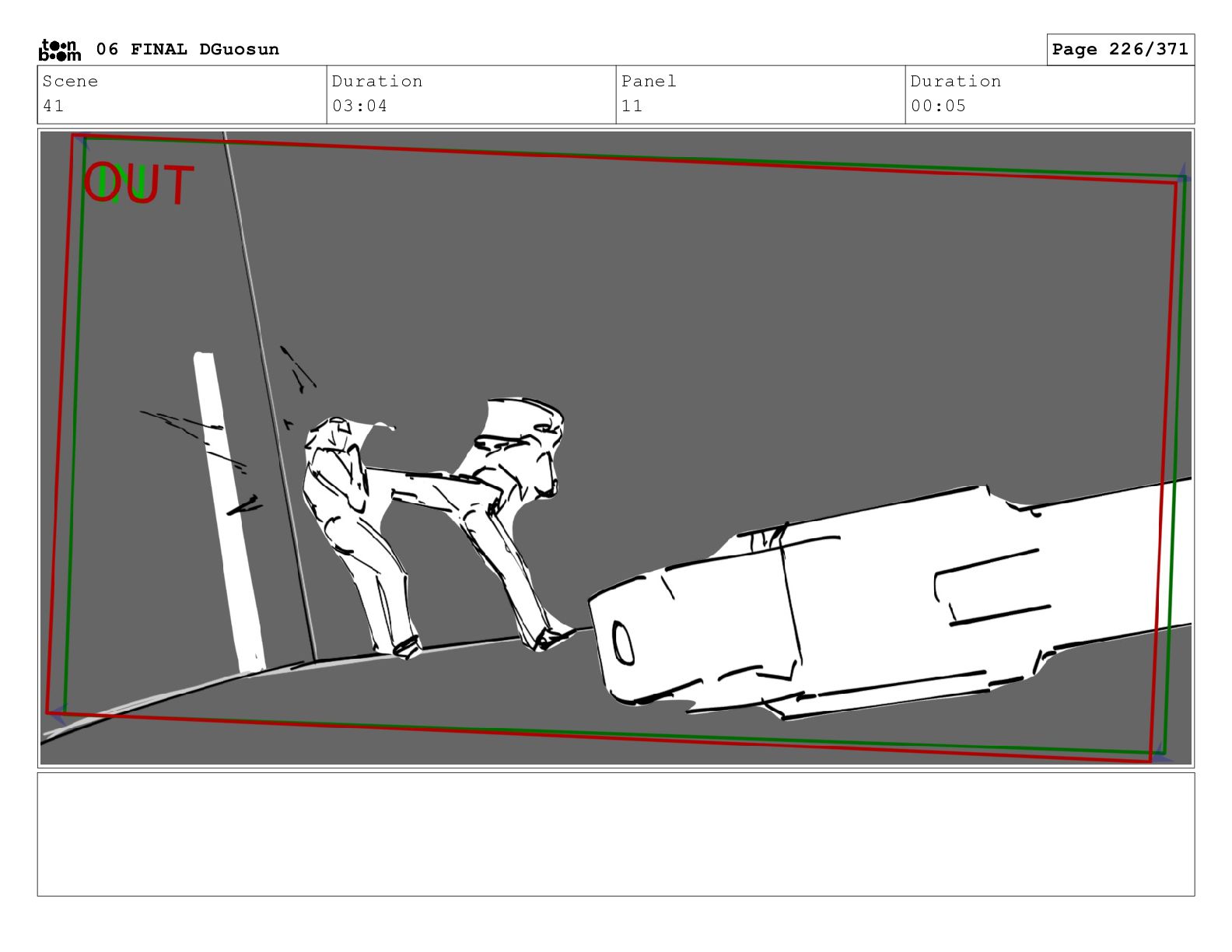The width and height of the screenshot is (1232, 952).
Task: Select the Panel 11 header cell
Action: [760, 94]
